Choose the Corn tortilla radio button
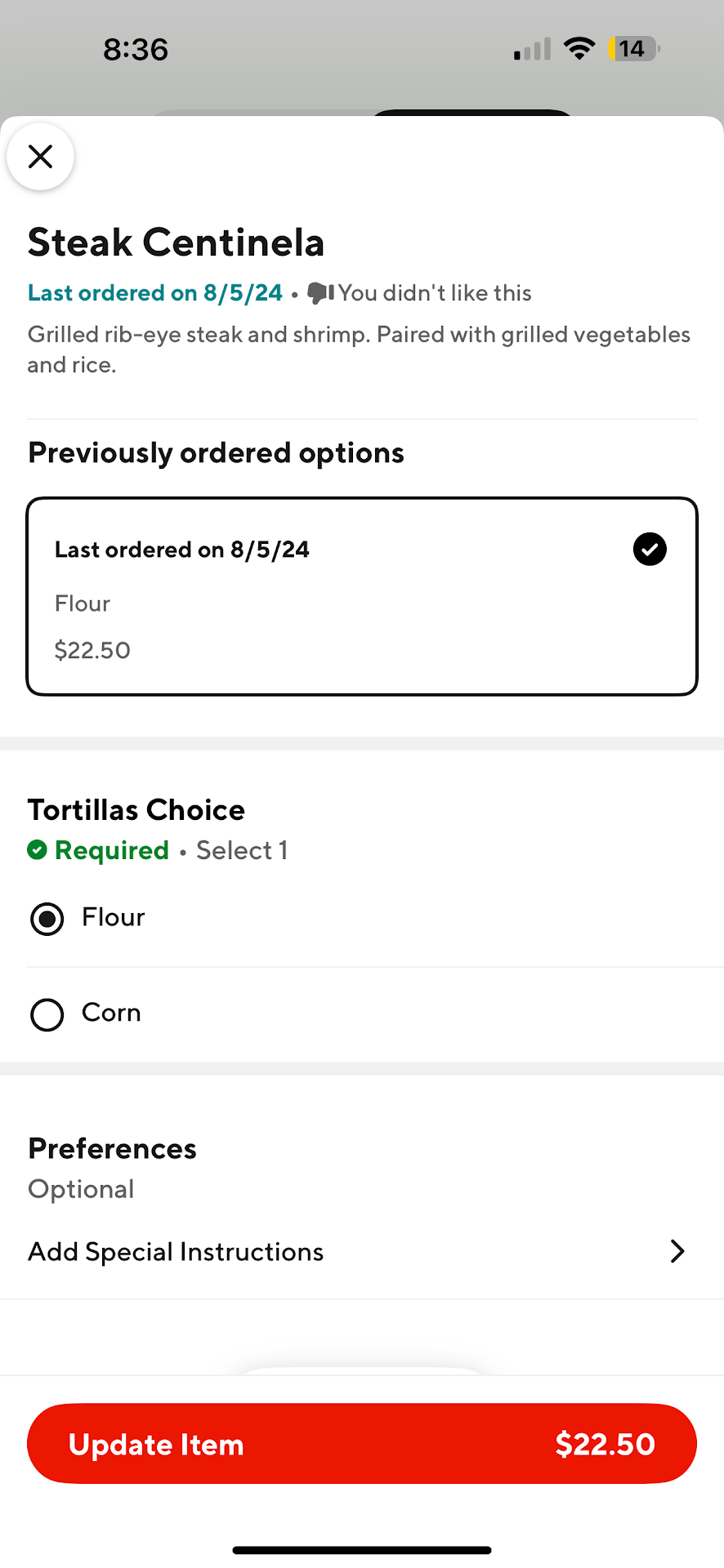This screenshot has width=724, height=1568. [x=47, y=1014]
